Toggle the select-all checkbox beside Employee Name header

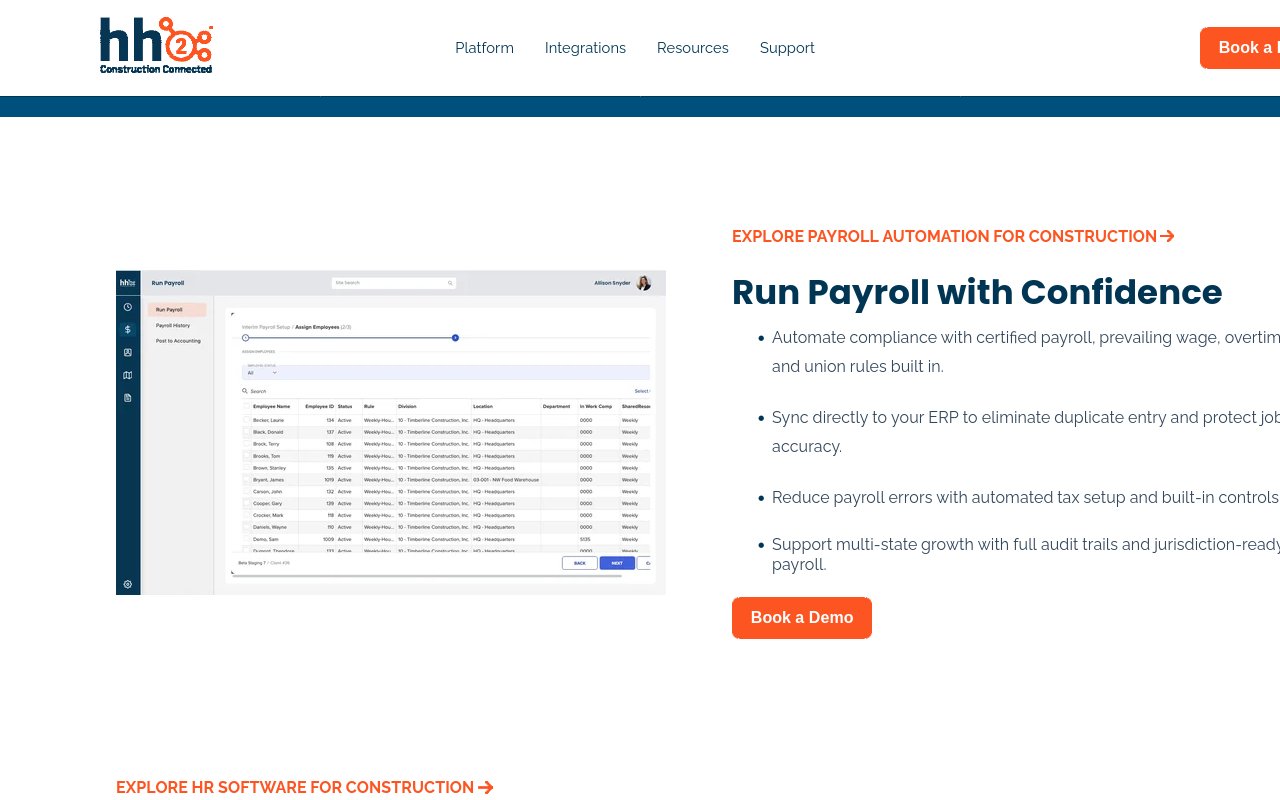[x=247, y=406]
